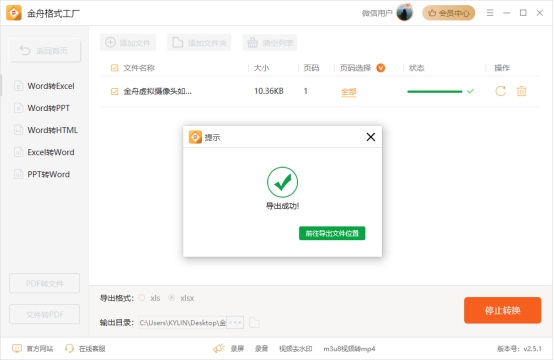554x360 pixels.
Task: Click the 大小 column header
Action: 261,67
